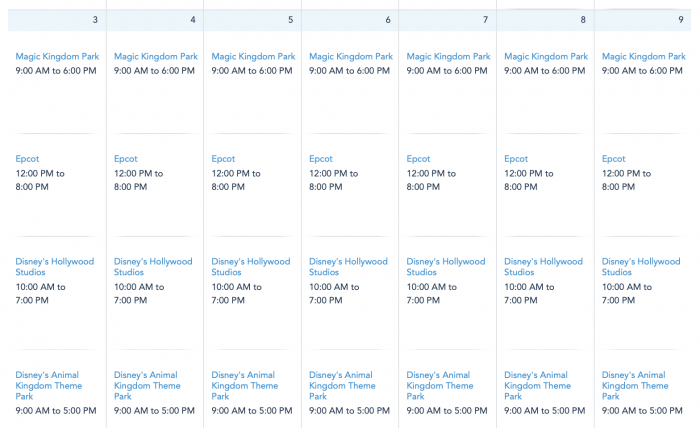Select the day 3 header cell

[x=55, y=19]
